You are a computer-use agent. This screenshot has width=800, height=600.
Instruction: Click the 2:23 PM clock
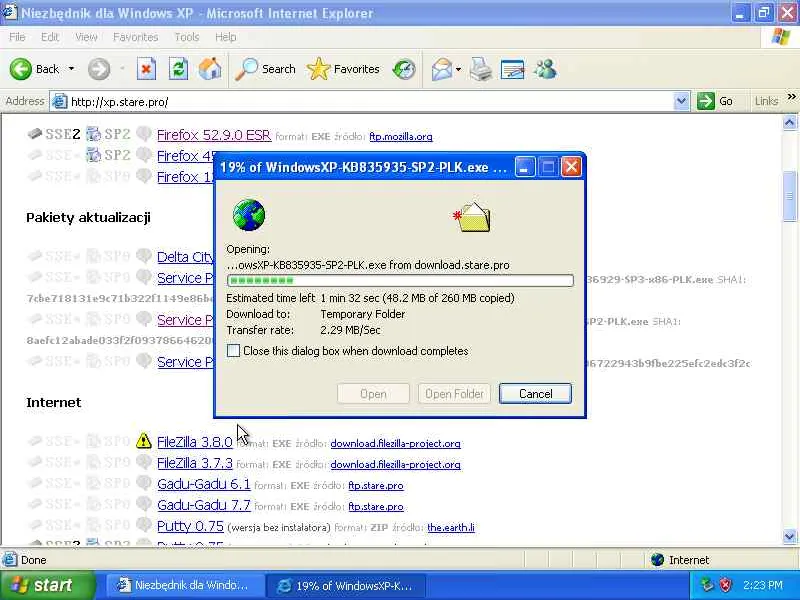[763, 585]
